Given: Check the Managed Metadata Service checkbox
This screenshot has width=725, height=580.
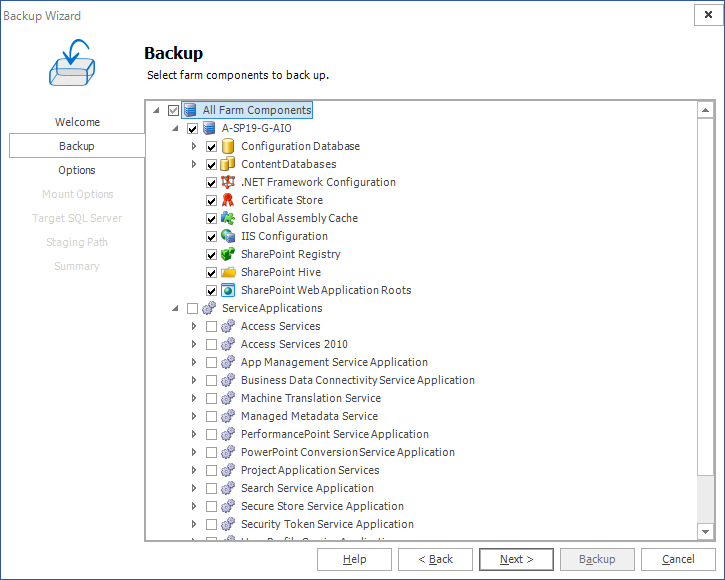Looking at the screenshot, I should click(211, 417).
